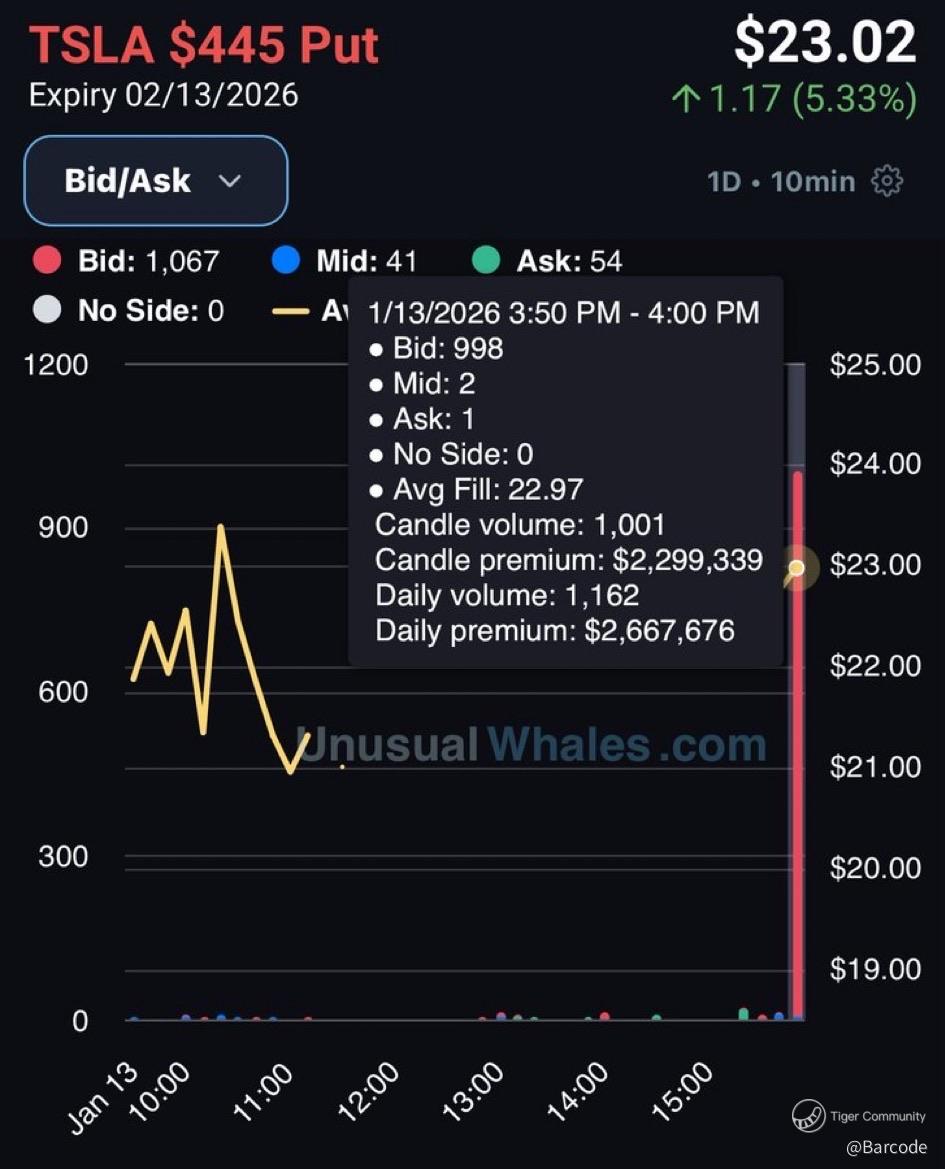Expand the Bid/Ask chevron arrow
945x1169 pixels.
[230, 181]
